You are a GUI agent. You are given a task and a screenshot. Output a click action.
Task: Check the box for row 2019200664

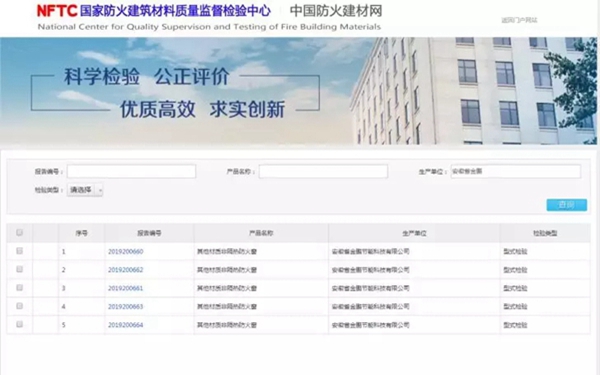[x=20, y=324]
